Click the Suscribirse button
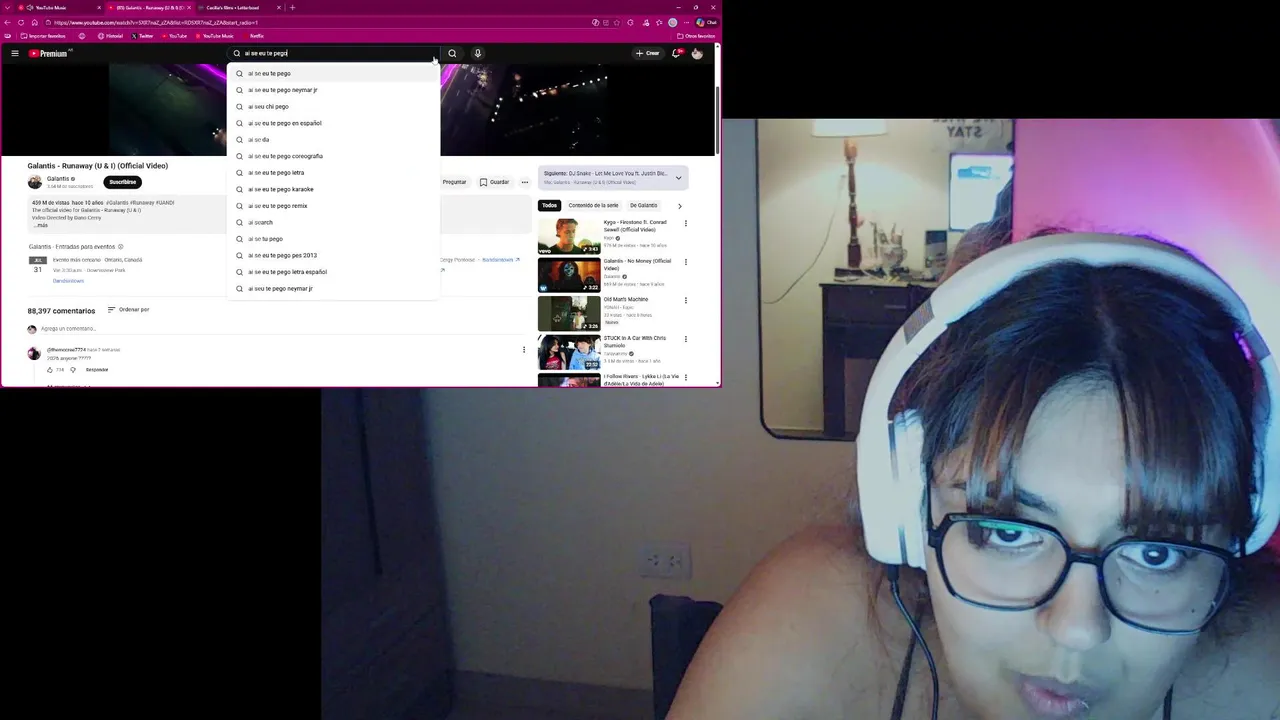Screen dimensions: 1280x720 [122, 182]
